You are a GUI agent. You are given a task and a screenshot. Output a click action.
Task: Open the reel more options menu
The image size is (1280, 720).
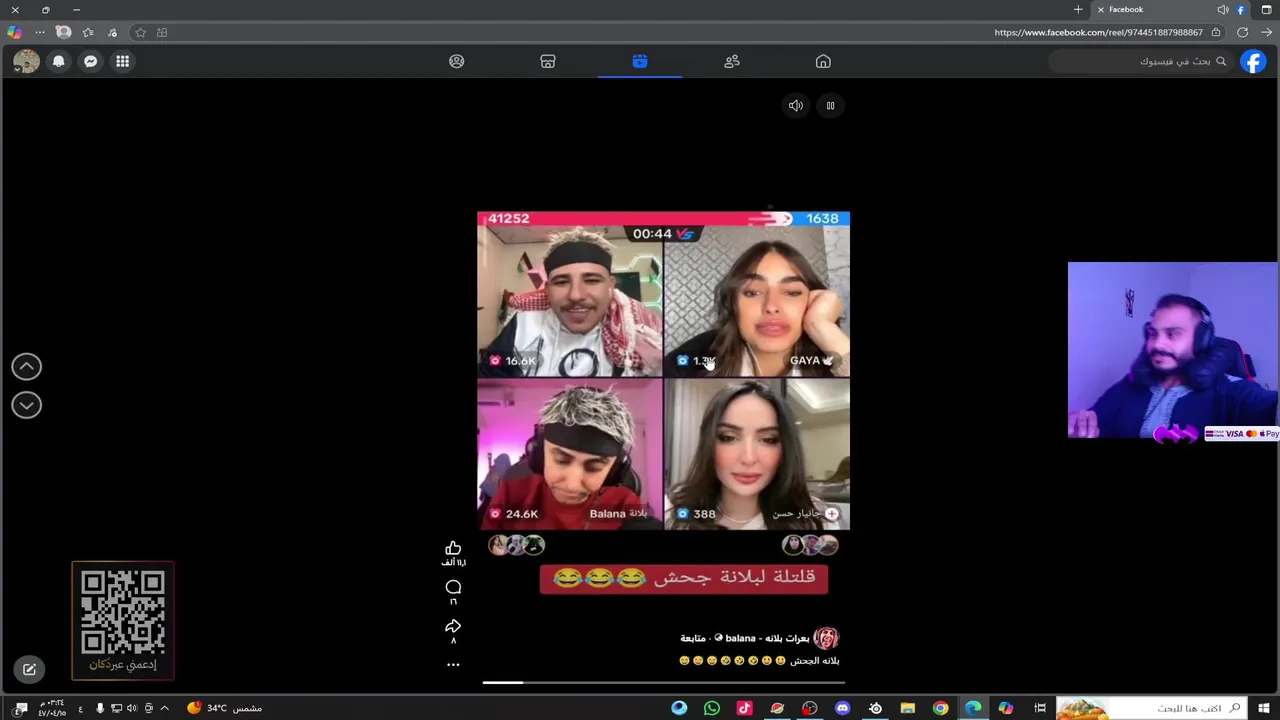453,664
